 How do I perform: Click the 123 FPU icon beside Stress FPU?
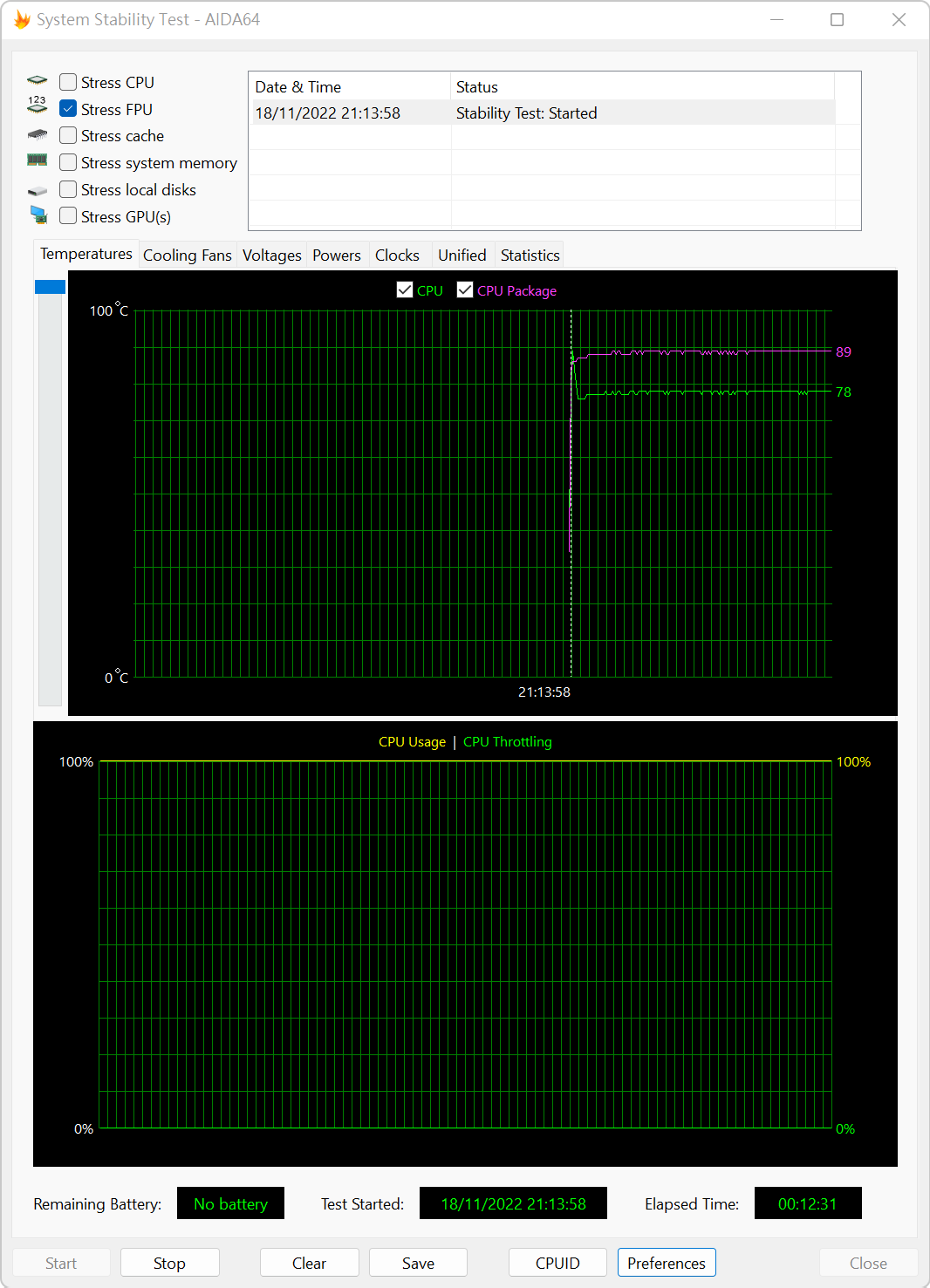(x=37, y=106)
